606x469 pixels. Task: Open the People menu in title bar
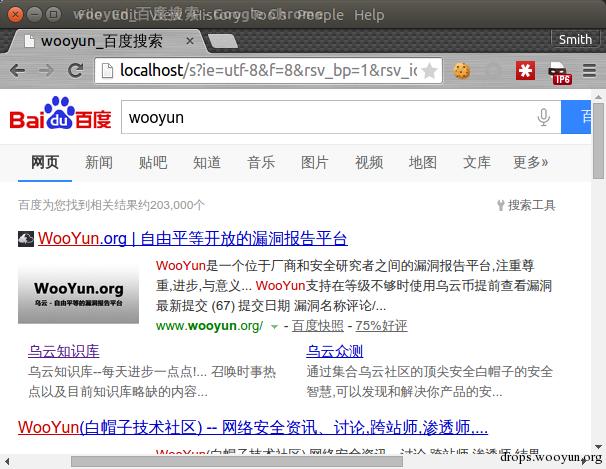coord(321,15)
